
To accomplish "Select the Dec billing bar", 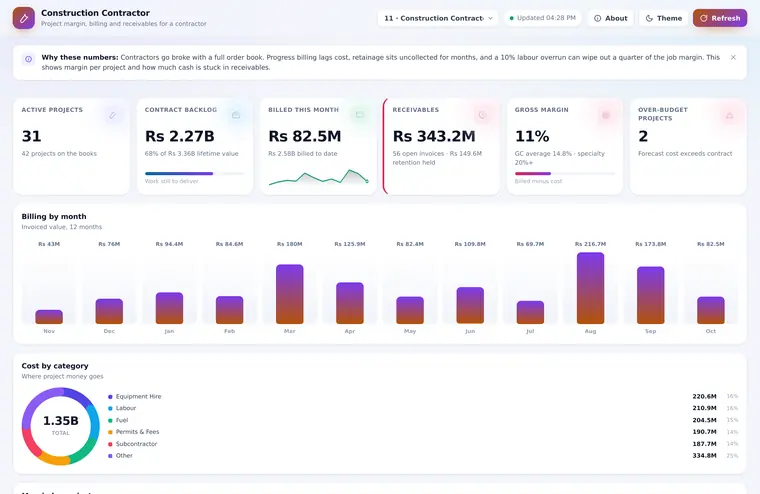I will [x=109, y=311].
